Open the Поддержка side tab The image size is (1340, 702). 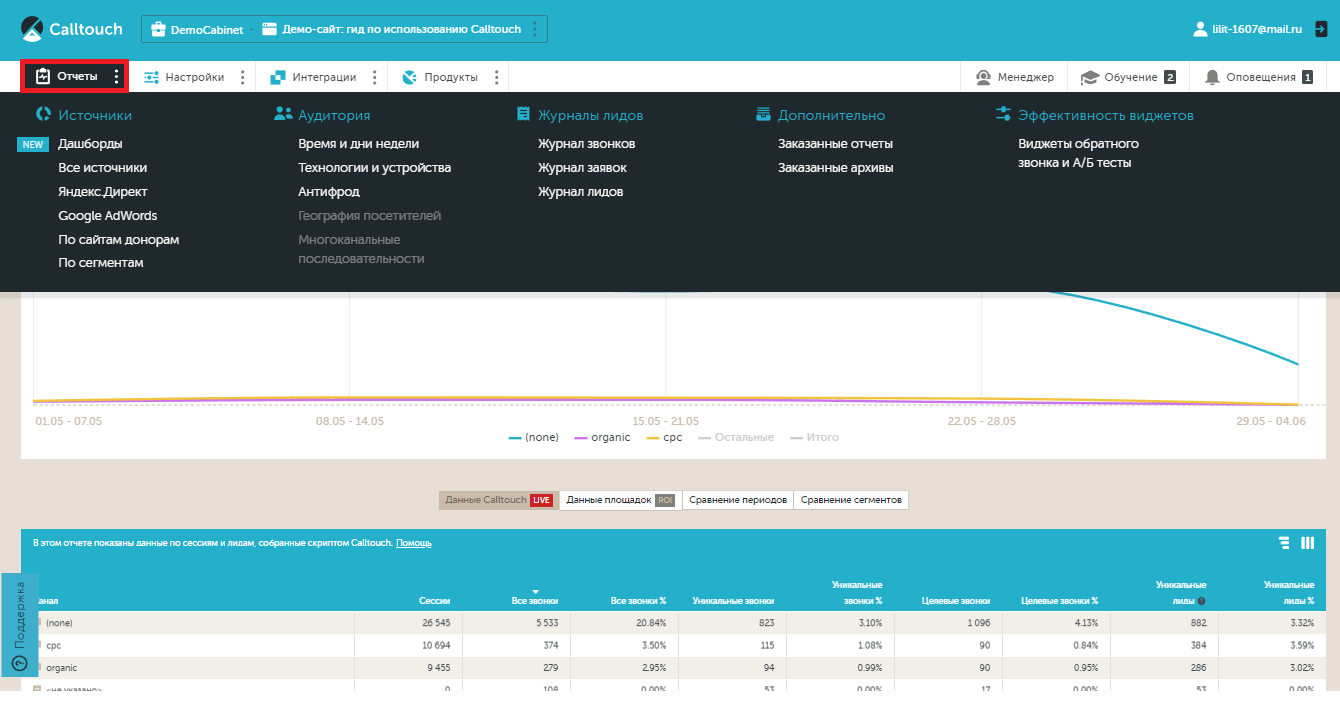click(18, 625)
